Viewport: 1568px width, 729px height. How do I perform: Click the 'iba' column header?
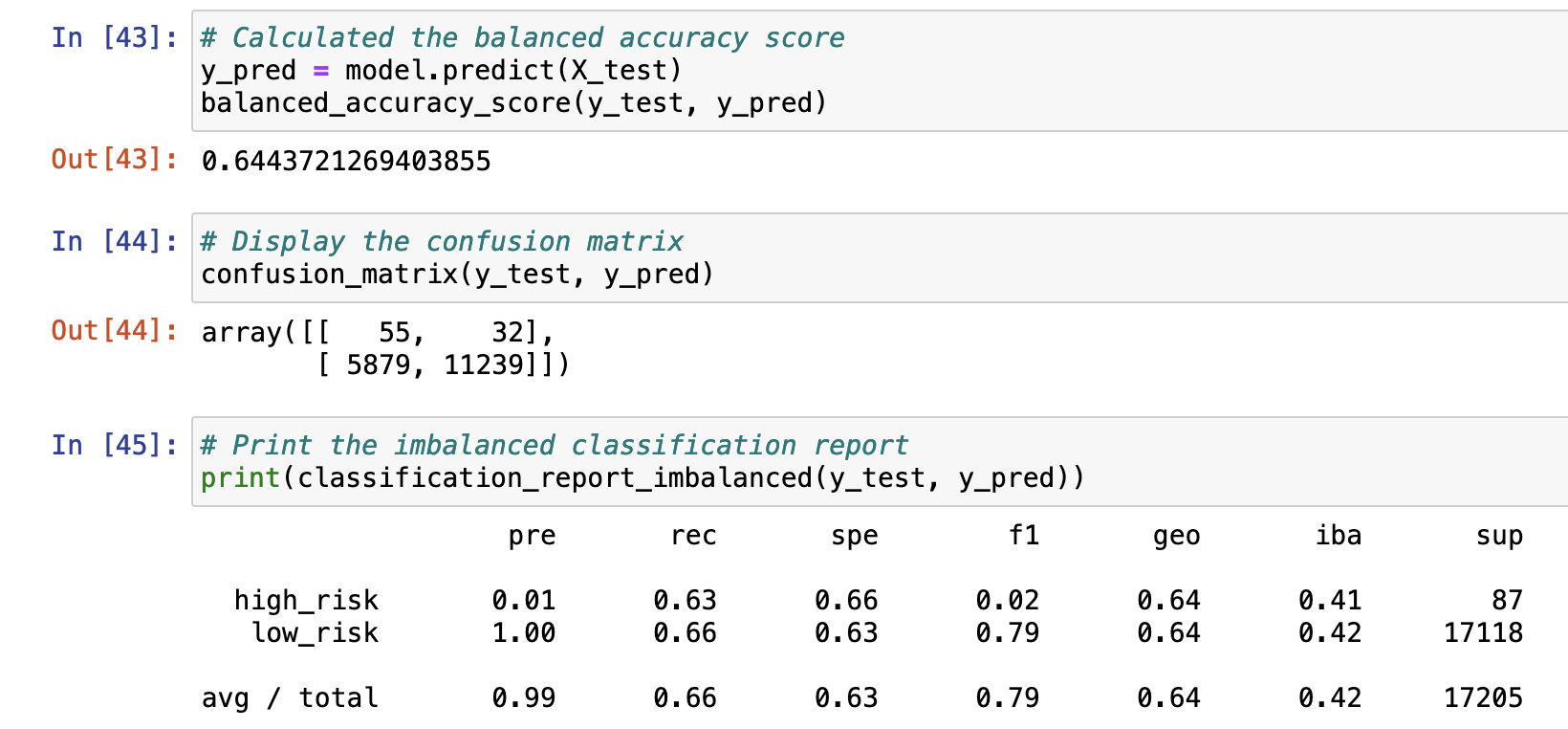1339,535
